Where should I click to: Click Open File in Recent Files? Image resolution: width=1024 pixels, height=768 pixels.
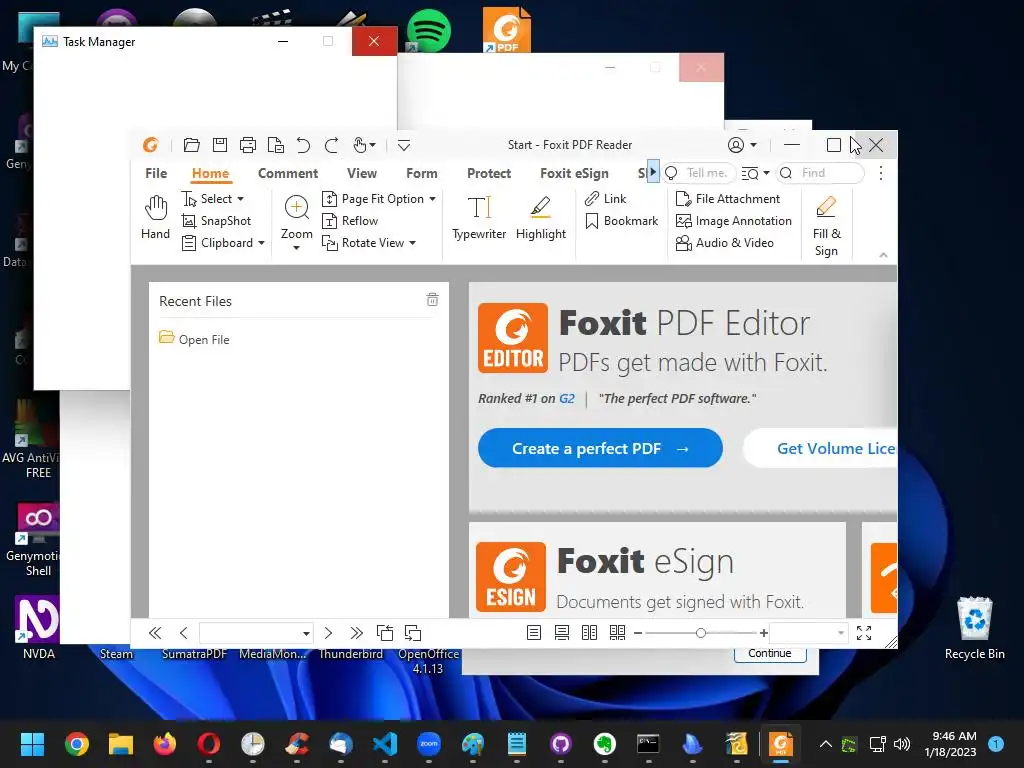click(x=195, y=339)
